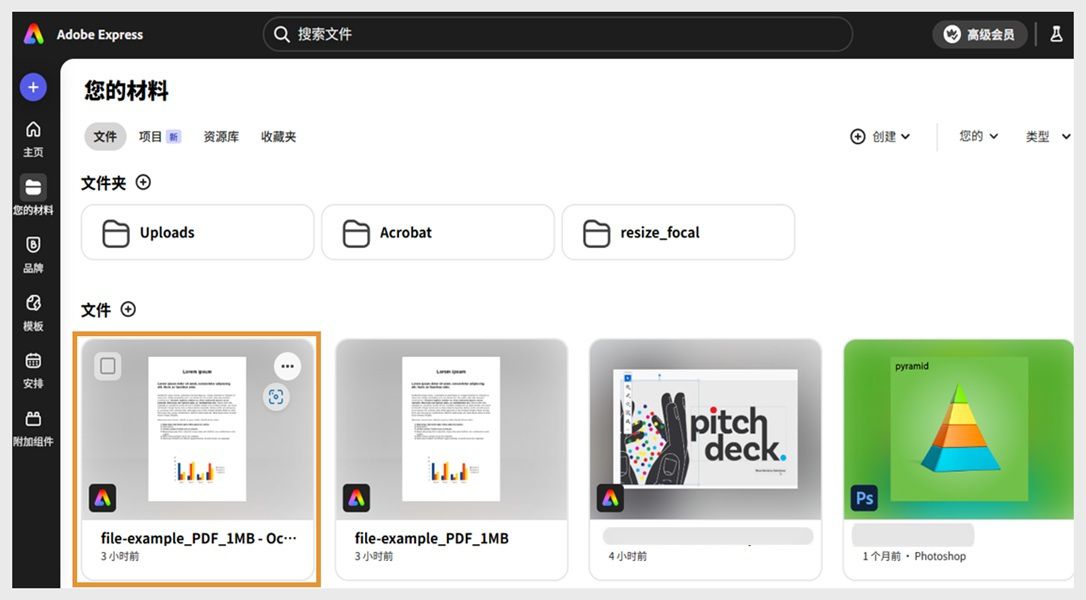Open the Uploads folder

[196, 231]
